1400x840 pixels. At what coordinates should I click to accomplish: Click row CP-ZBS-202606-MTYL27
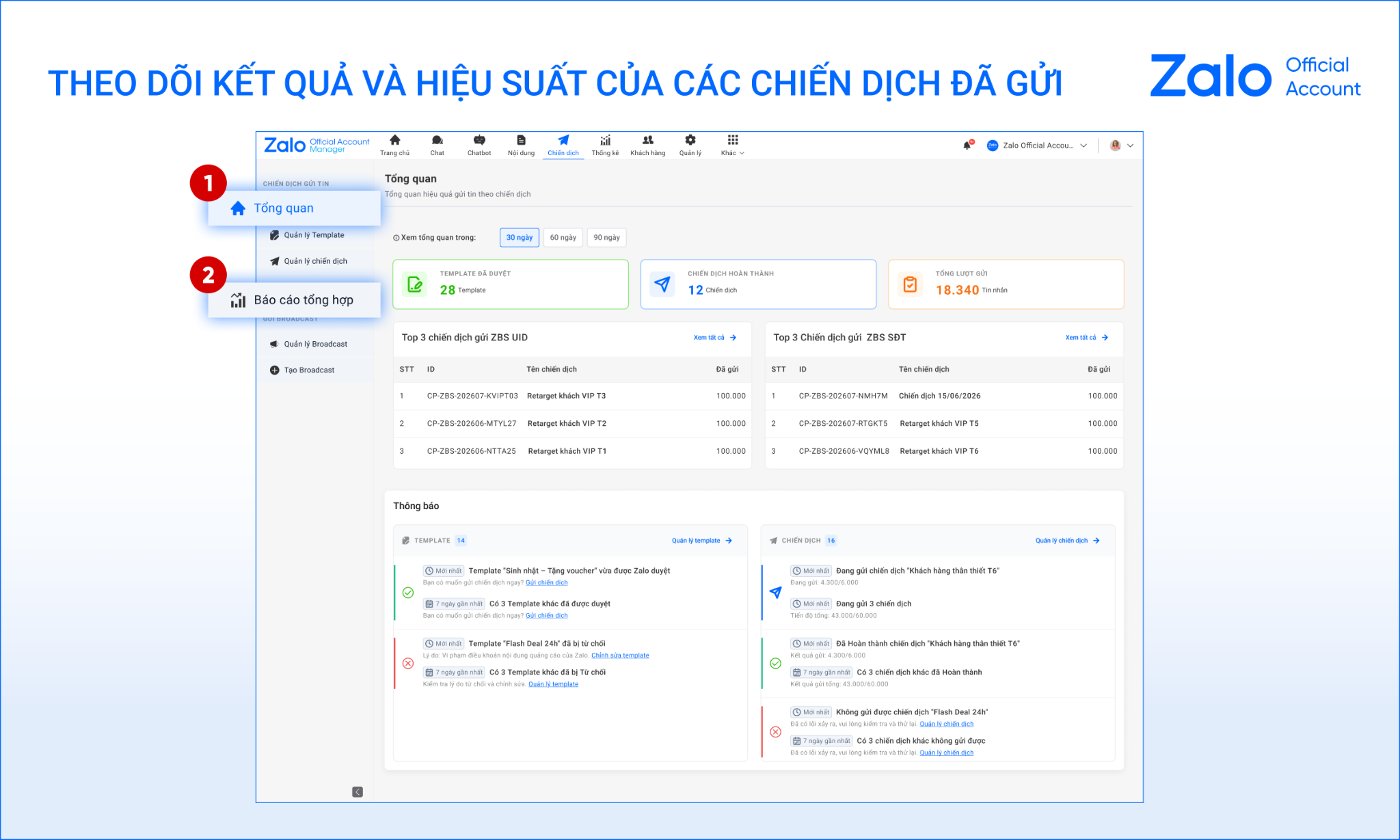pos(572,424)
